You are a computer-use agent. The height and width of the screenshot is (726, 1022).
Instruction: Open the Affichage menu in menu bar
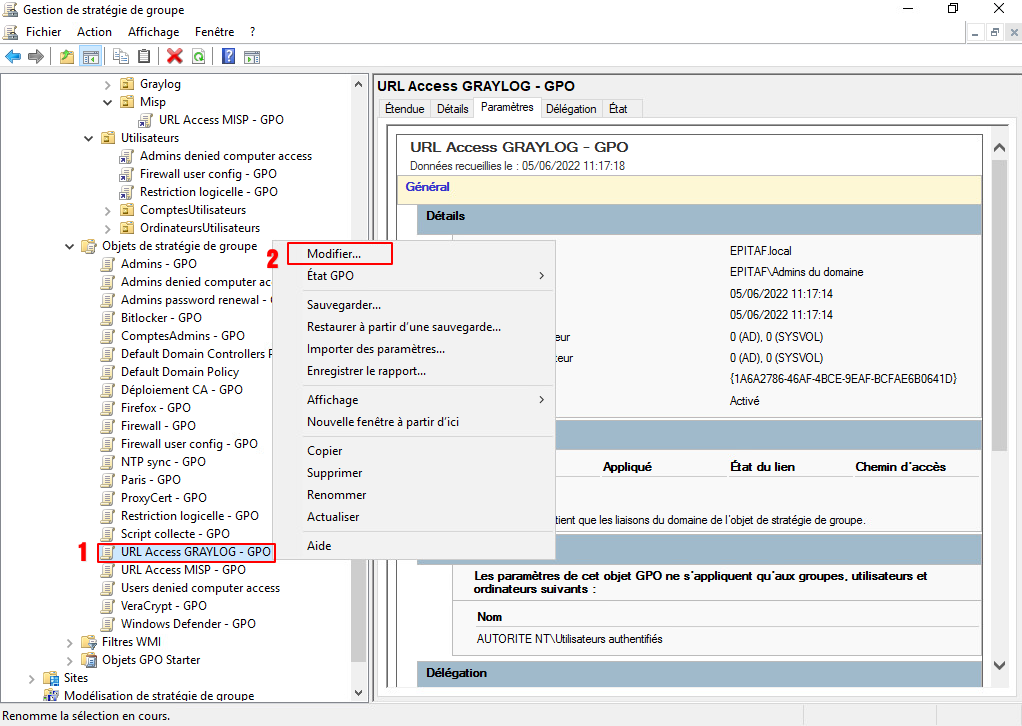tap(153, 32)
